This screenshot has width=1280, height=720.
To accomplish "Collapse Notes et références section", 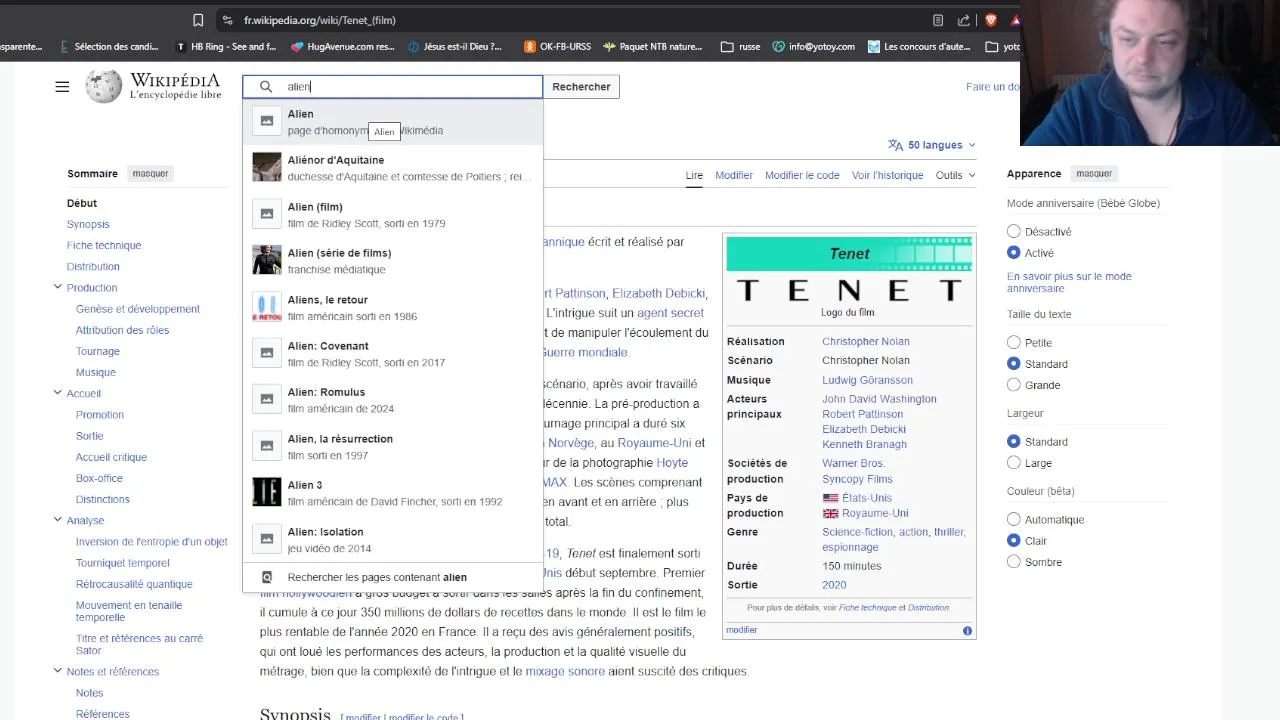I will click(58, 671).
